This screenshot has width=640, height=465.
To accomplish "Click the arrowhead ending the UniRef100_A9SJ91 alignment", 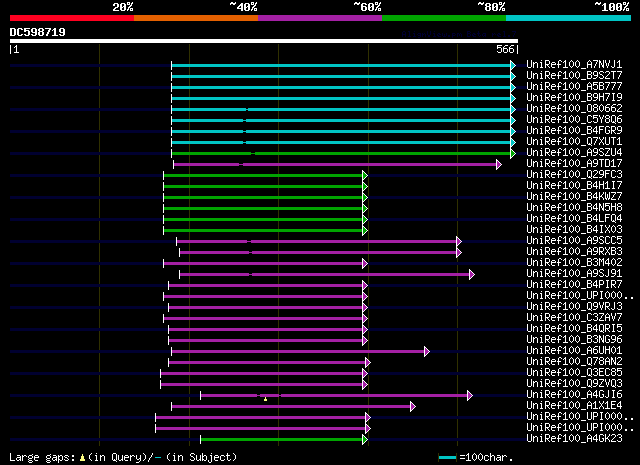I will point(472,274).
